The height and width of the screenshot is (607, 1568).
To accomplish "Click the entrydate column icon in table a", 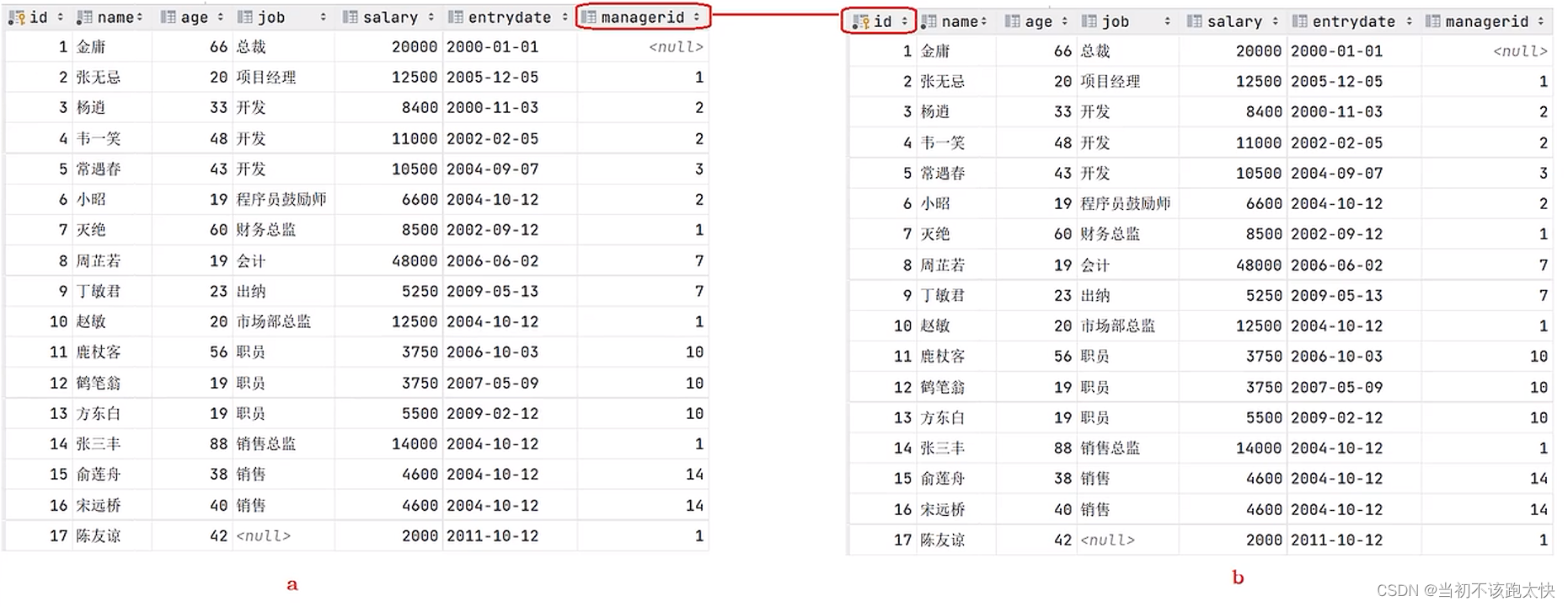I will [455, 17].
